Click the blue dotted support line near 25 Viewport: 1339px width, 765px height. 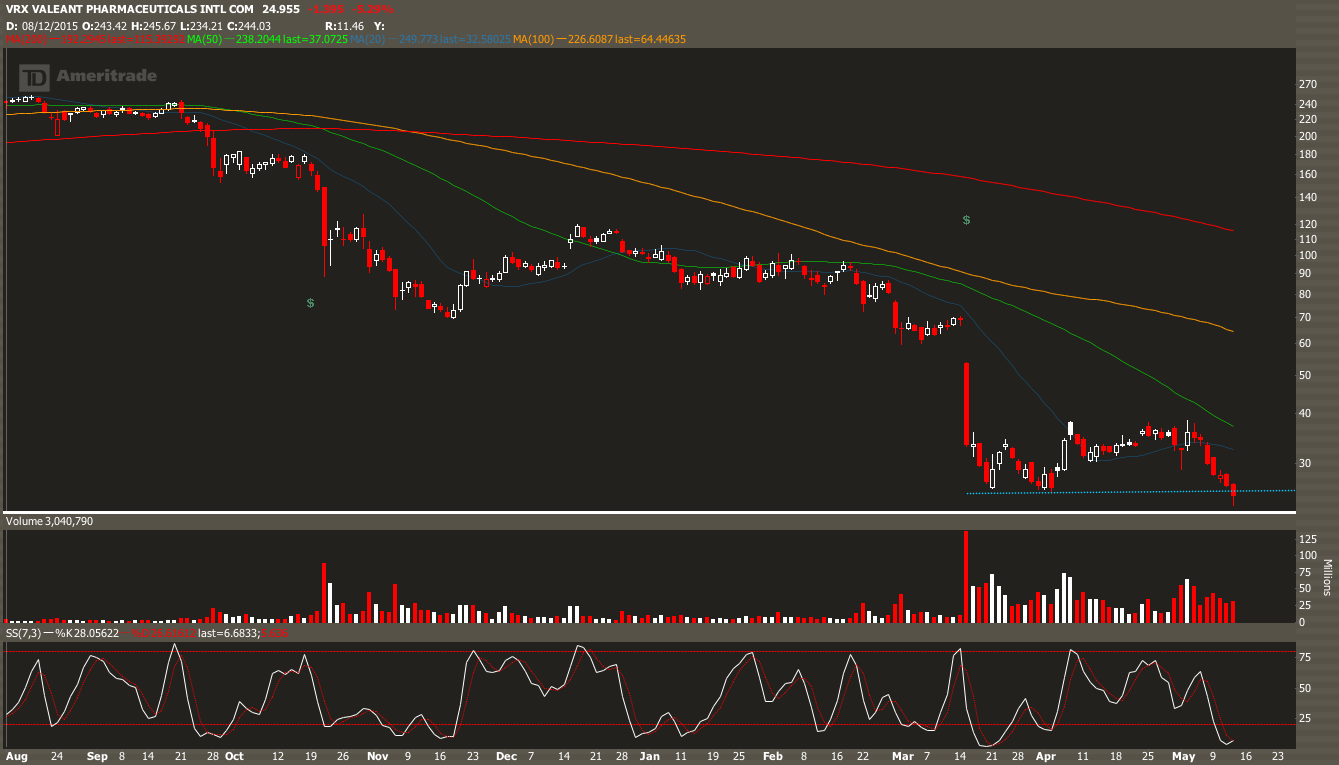(1130, 492)
